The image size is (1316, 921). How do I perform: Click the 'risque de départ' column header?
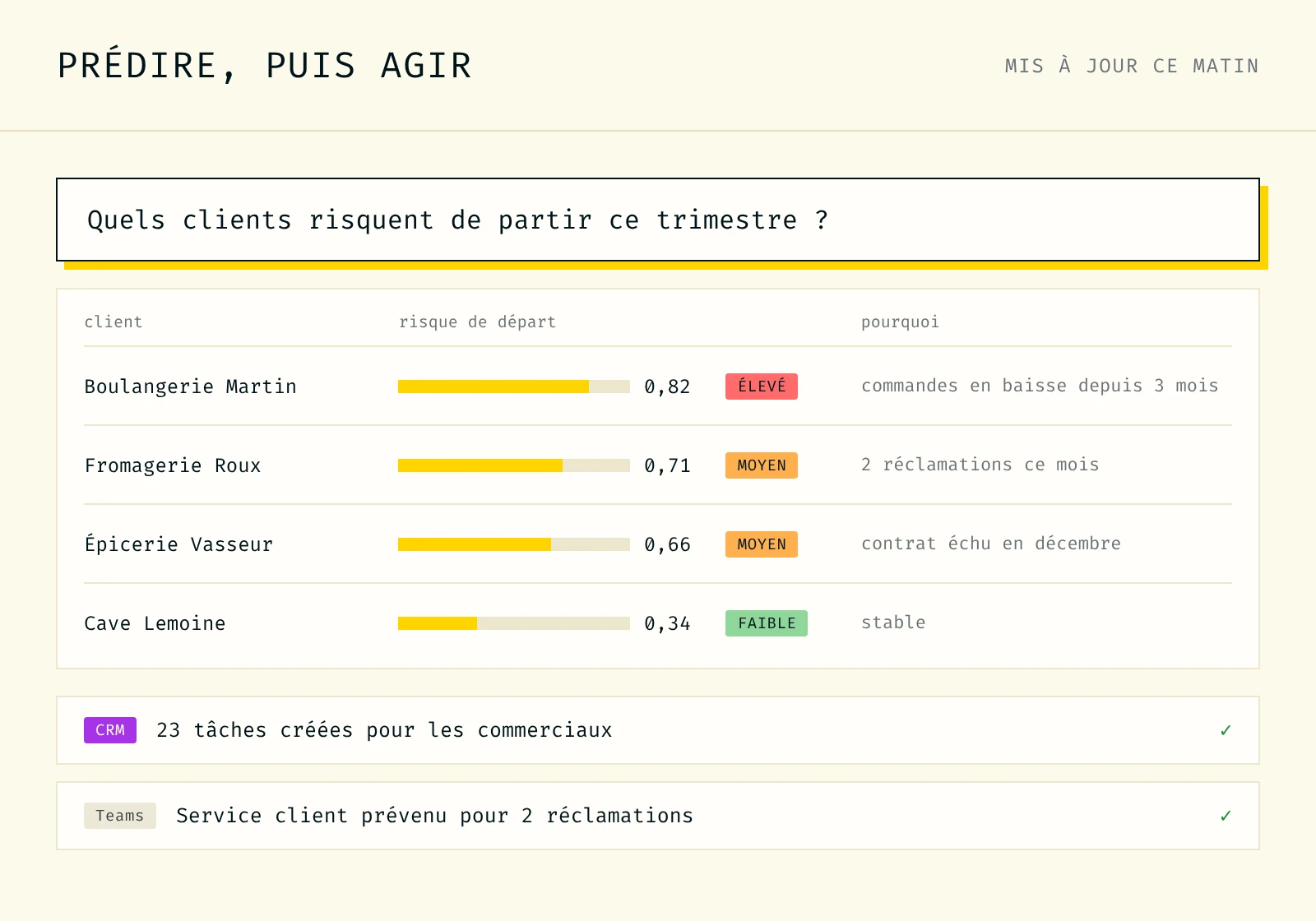(x=478, y=322)
